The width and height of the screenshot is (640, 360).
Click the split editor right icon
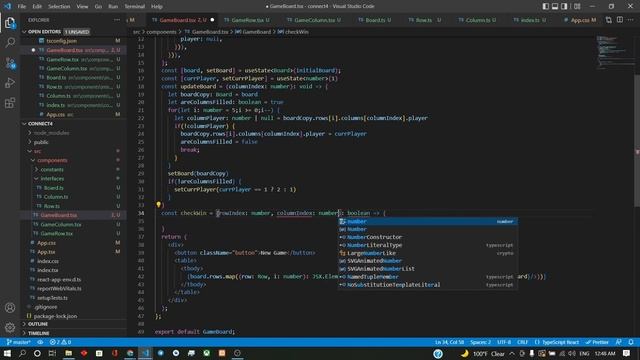tap(620, 20)
